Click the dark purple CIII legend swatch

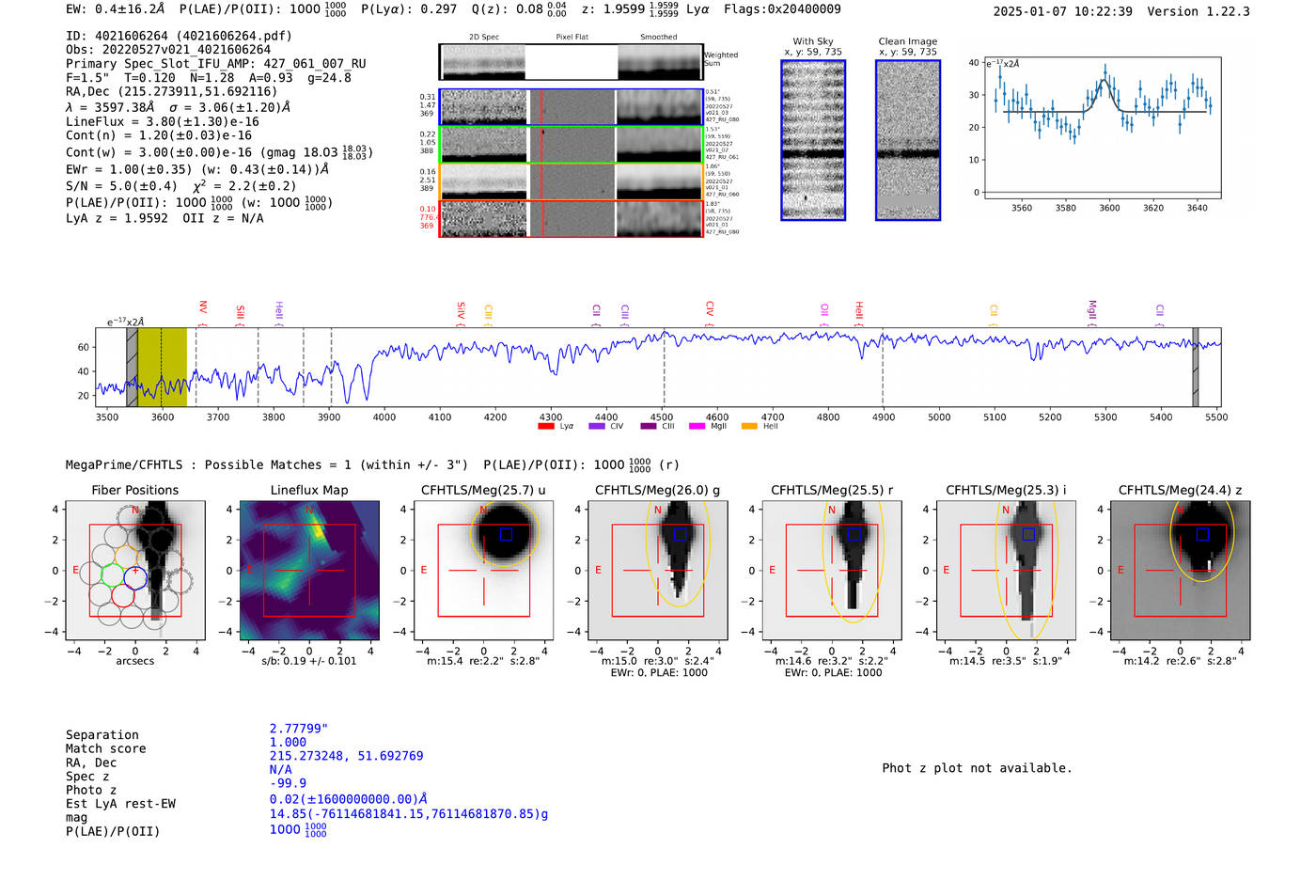tap(648, 426)
